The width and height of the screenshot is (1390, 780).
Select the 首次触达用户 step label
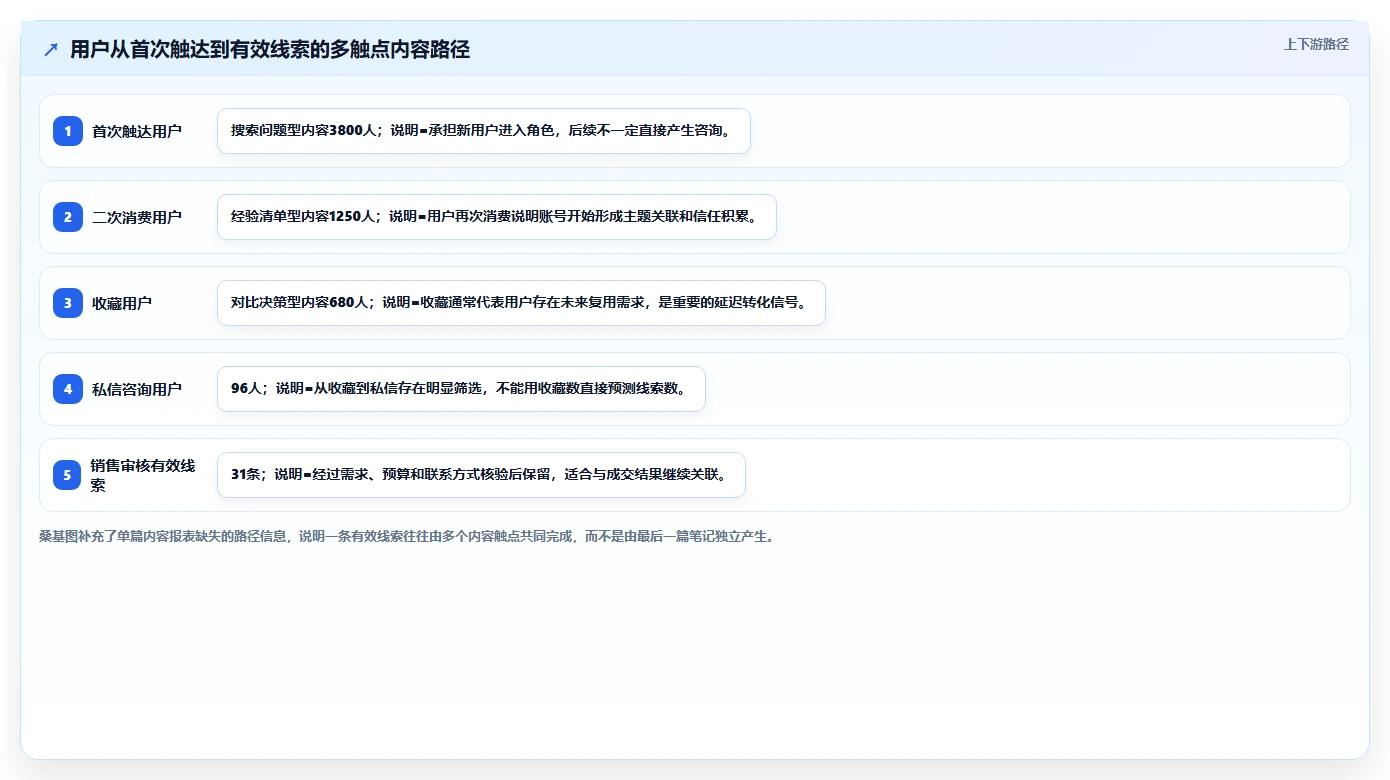(x=137, y=131)
